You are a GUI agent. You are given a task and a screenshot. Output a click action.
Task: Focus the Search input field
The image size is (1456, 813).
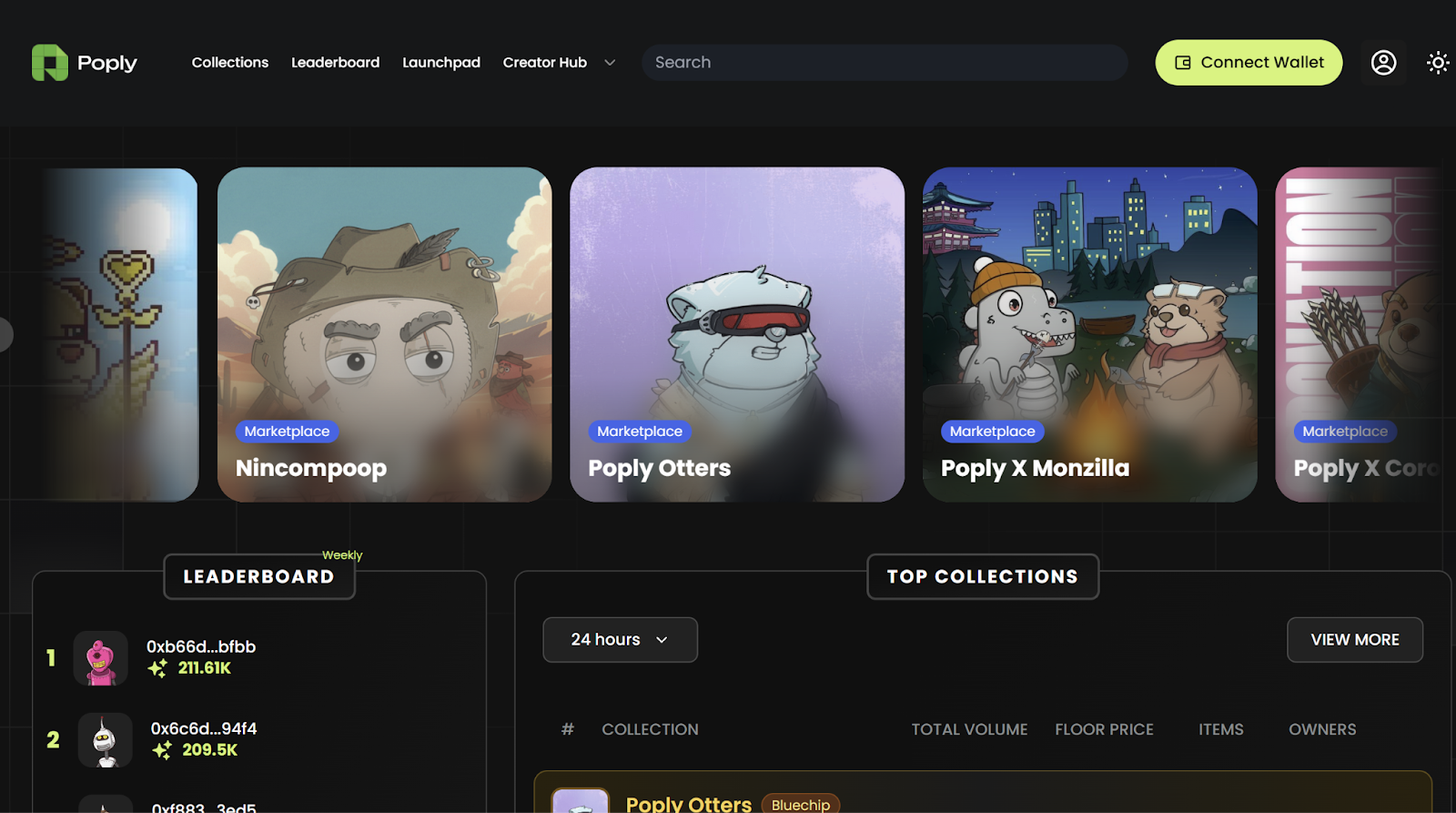pos(885,63)
